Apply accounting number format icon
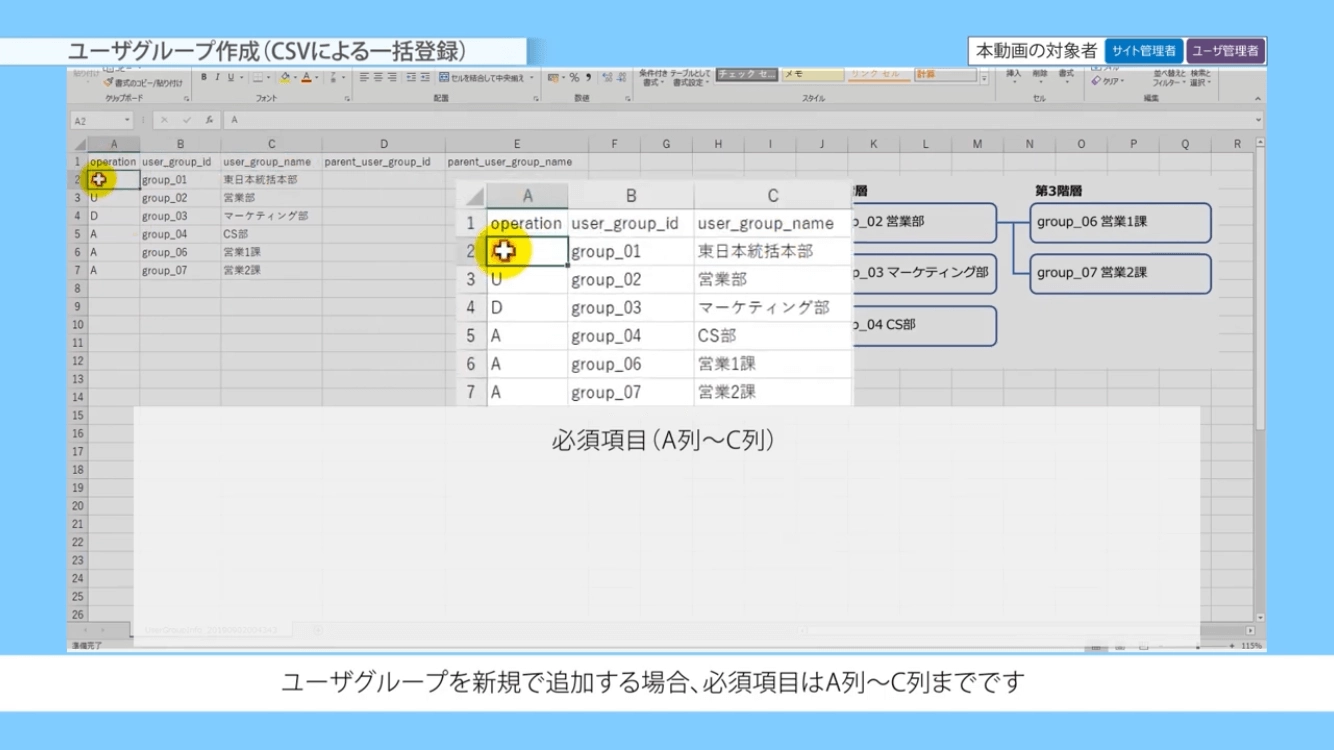 [553, 77]
